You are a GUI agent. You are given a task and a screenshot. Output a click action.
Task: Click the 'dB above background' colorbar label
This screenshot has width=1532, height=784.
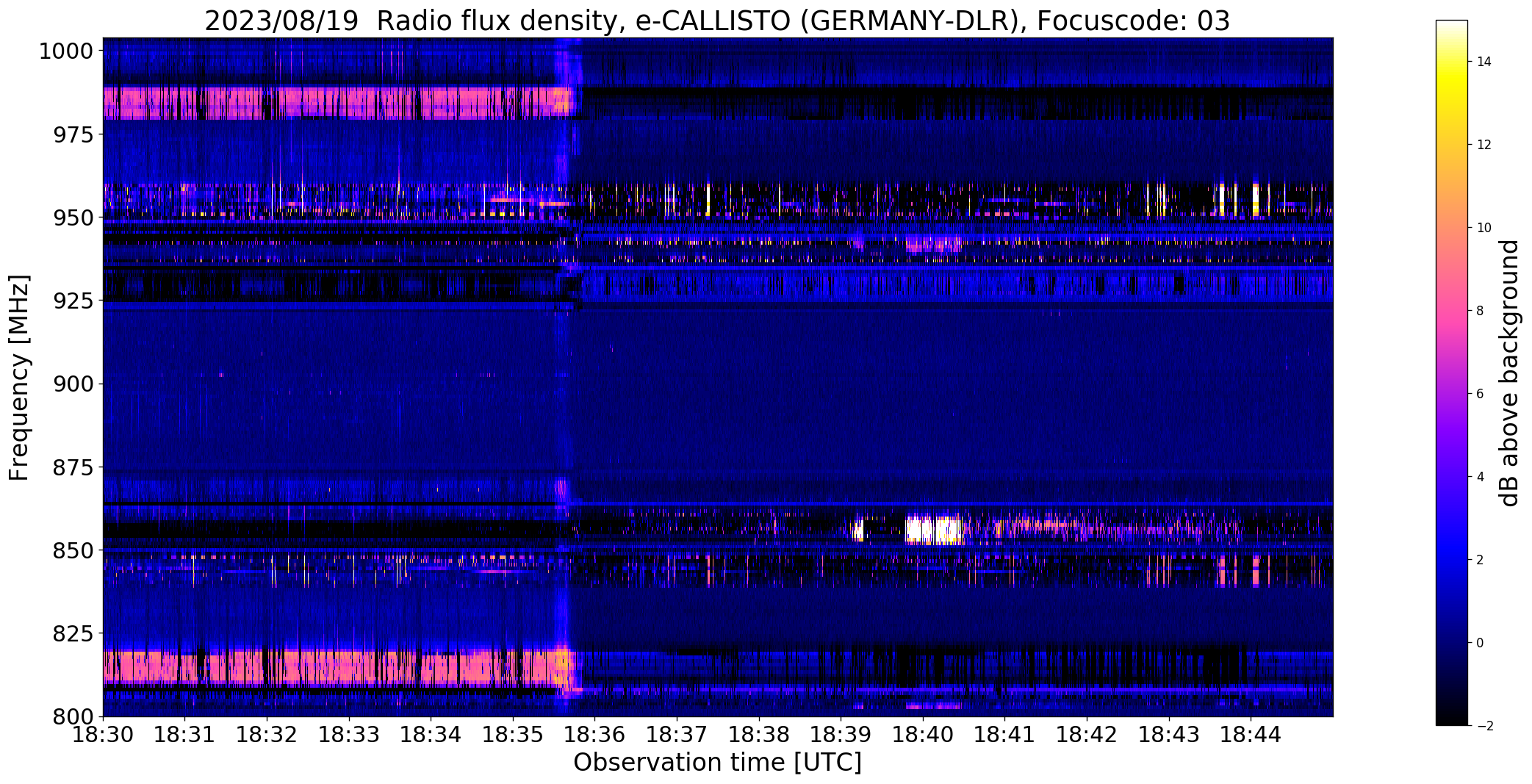pos(1509,373)
